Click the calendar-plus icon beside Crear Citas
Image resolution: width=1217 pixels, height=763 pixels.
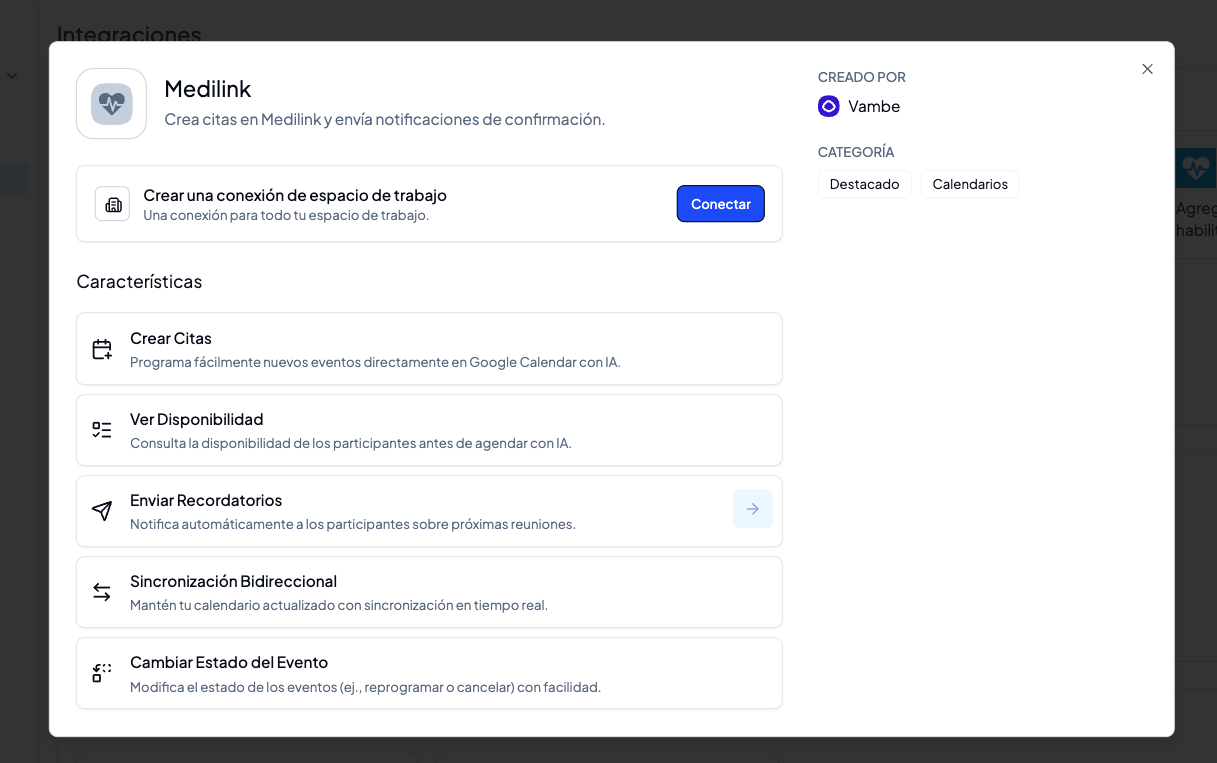tap(102, 349)
